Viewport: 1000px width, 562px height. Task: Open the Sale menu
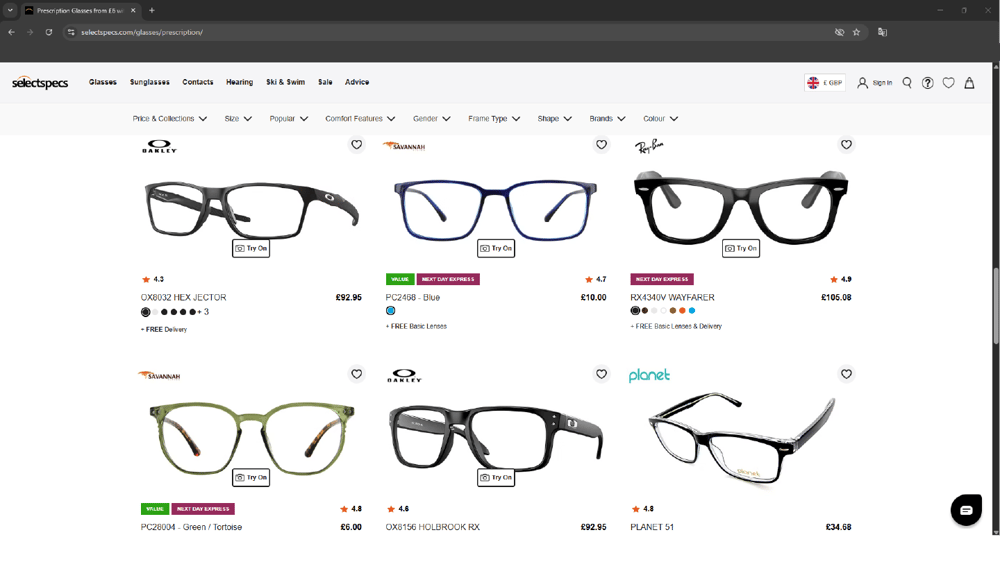pos(325,82)
